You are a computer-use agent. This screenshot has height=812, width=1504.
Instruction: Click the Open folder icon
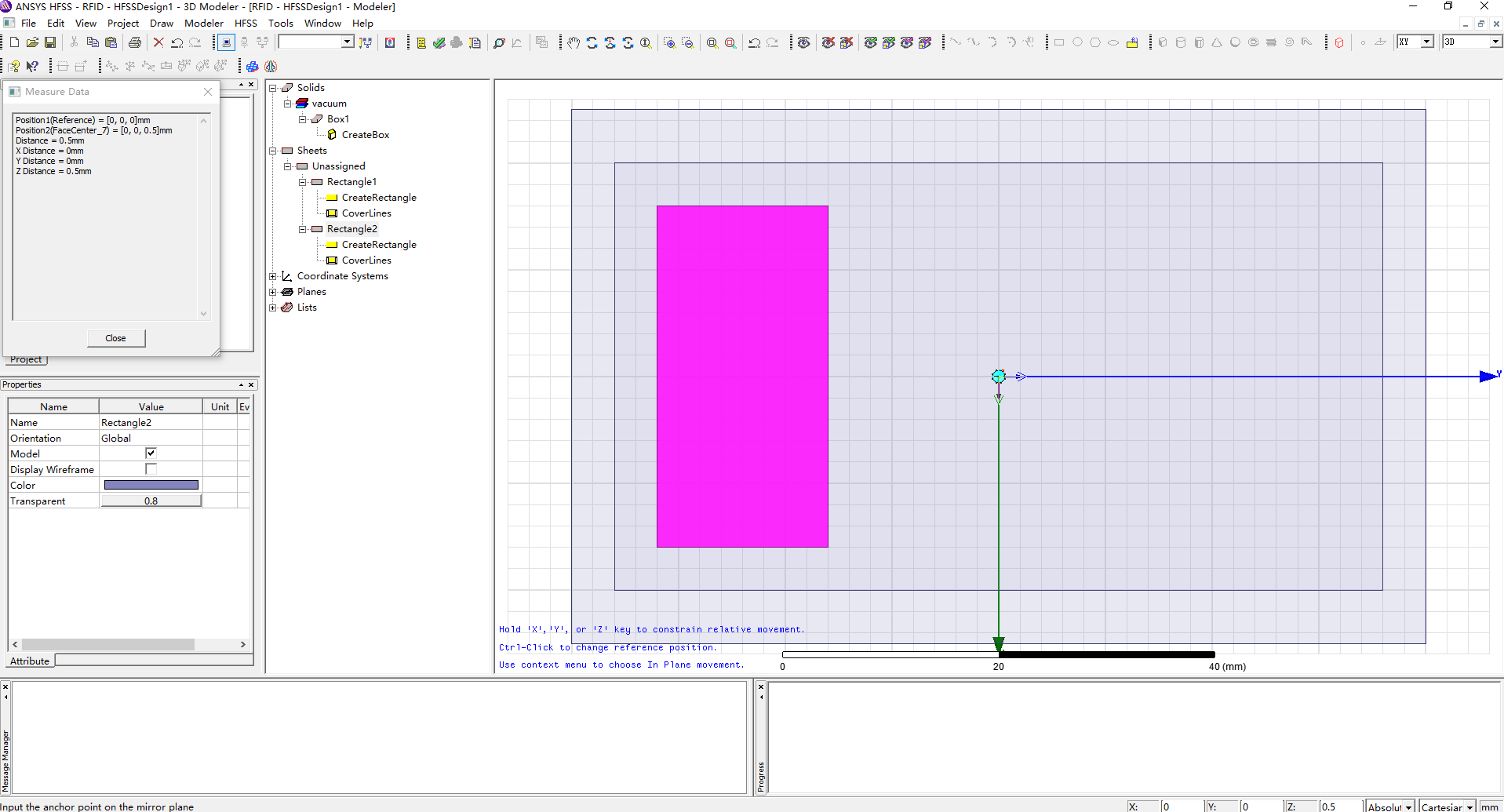pos(32,42)
